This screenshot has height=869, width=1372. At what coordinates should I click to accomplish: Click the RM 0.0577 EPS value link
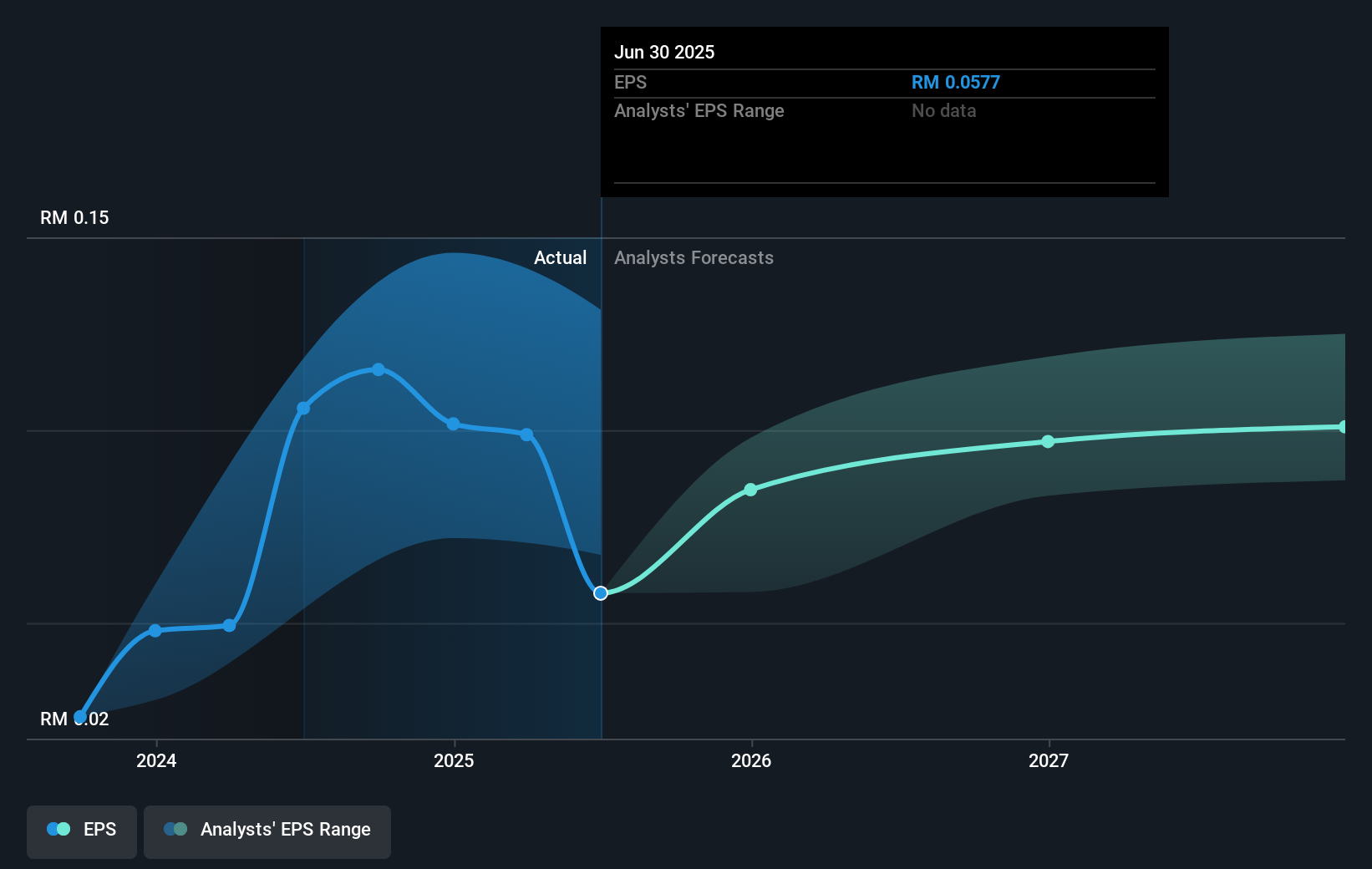(x=955, y=82)
